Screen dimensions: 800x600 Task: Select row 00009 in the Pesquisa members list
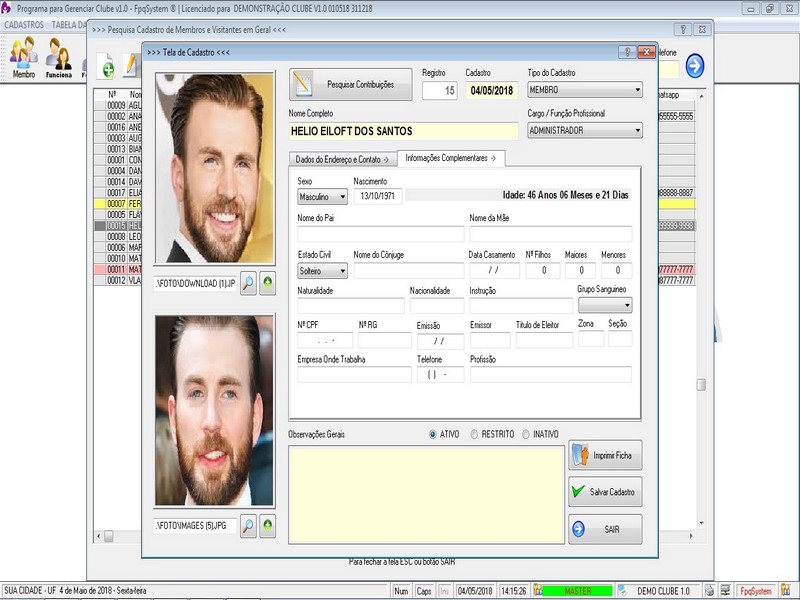click(x=118, y=106)
